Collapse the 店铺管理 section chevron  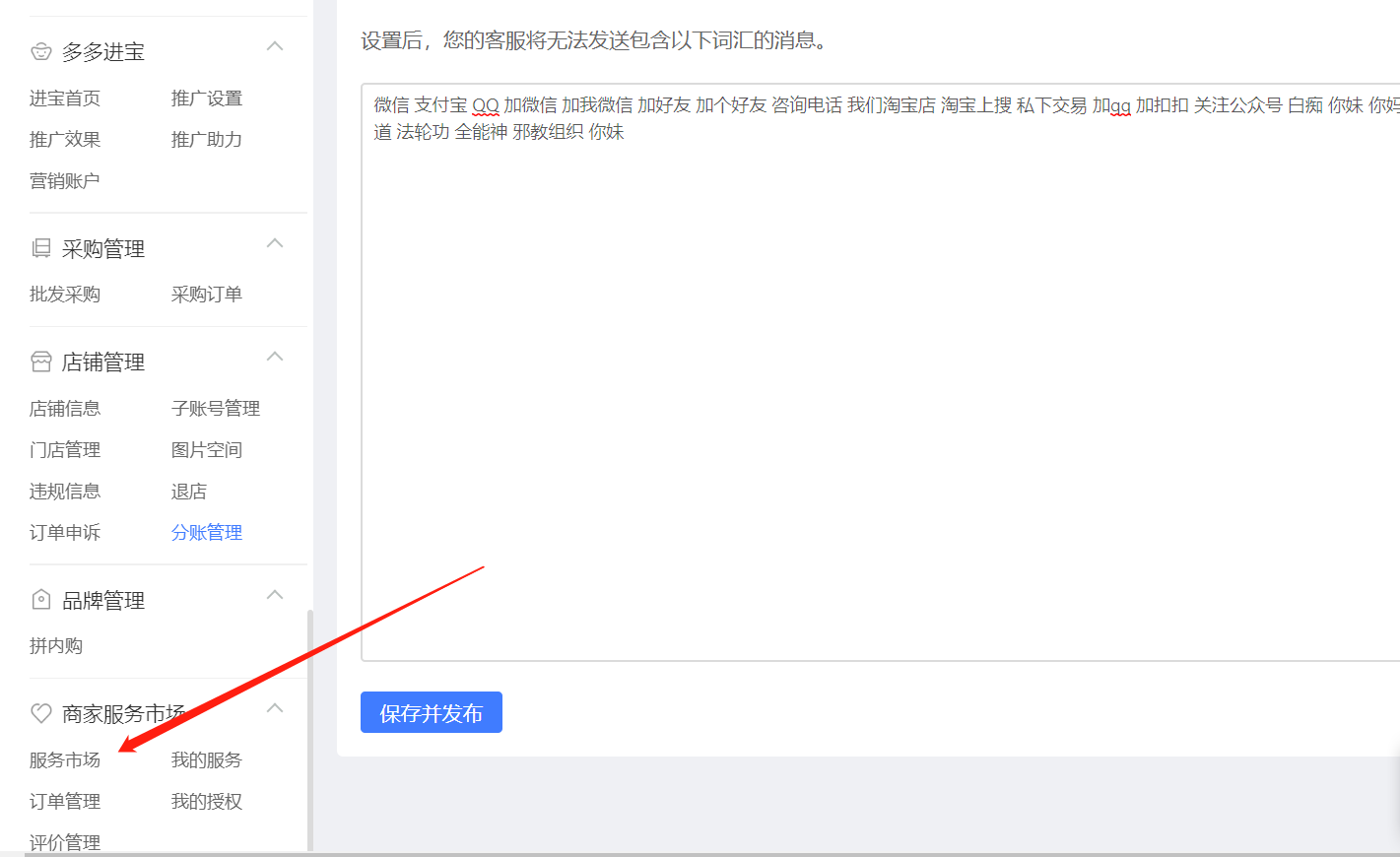point(275,357)
